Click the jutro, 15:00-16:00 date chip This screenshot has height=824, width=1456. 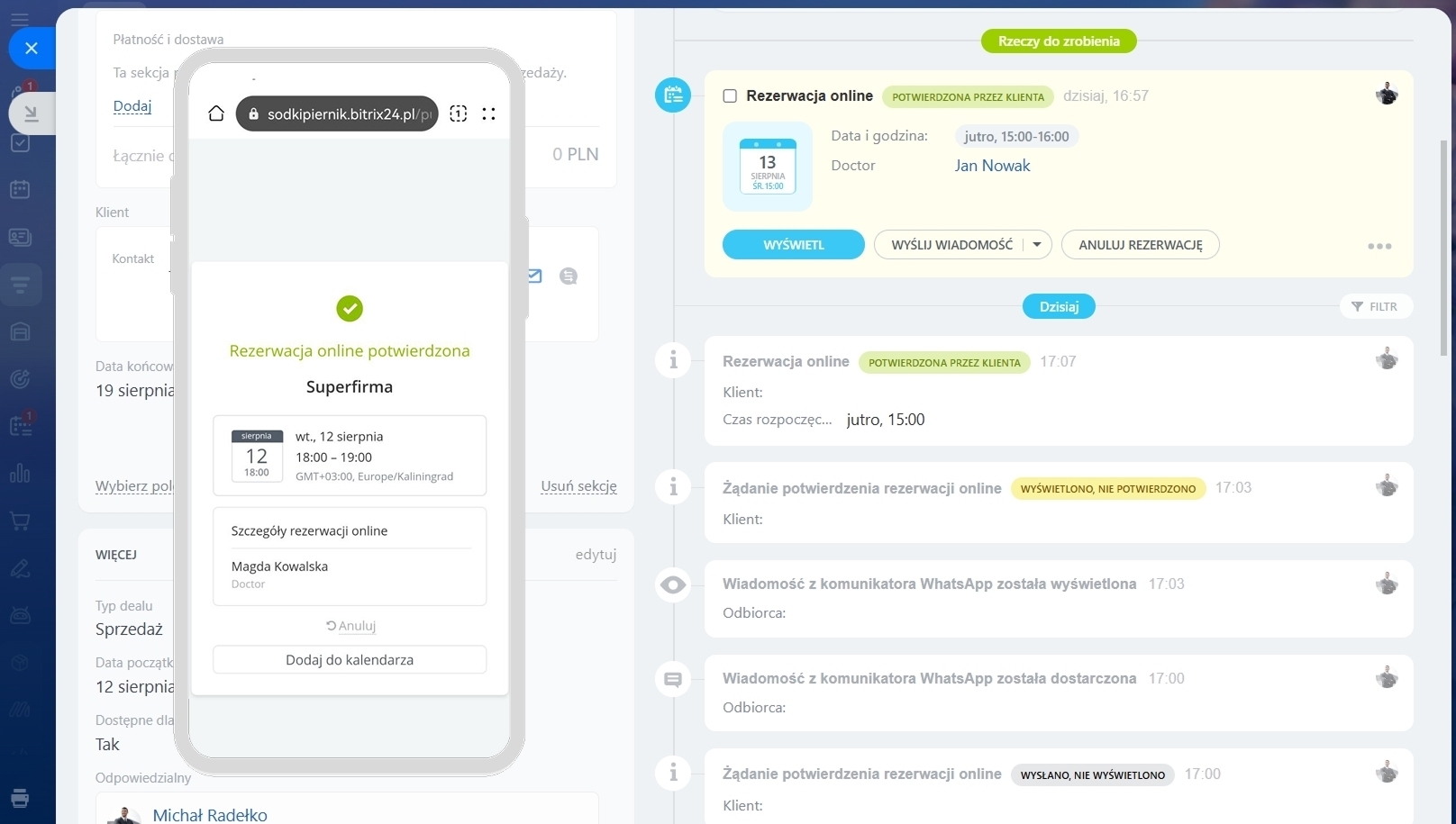click(1016, 137)
